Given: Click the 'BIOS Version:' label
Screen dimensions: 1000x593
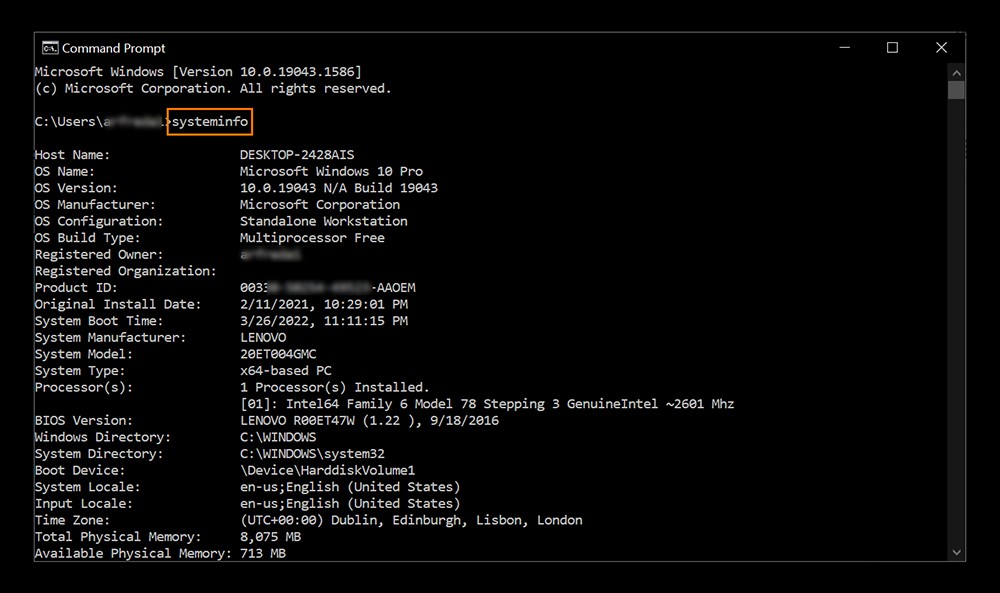Looking at the screenshot, I should 84,420.
